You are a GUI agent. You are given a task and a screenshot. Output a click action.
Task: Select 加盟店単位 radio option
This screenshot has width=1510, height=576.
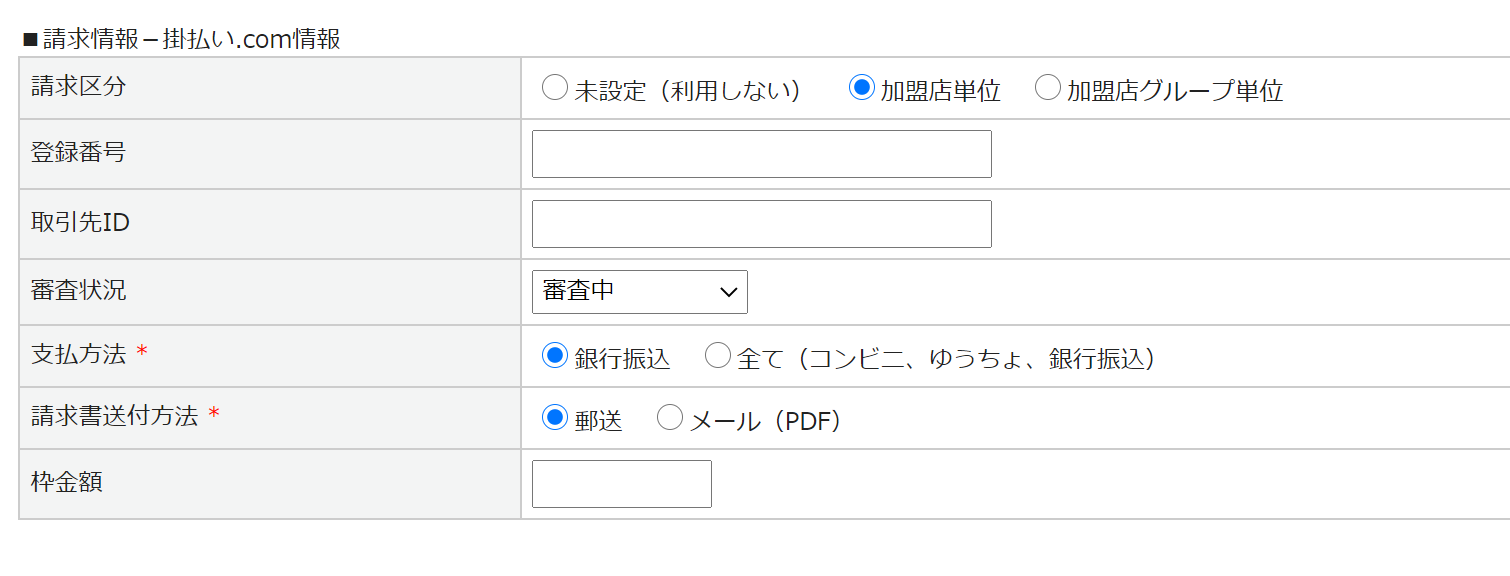coord(861,88)
